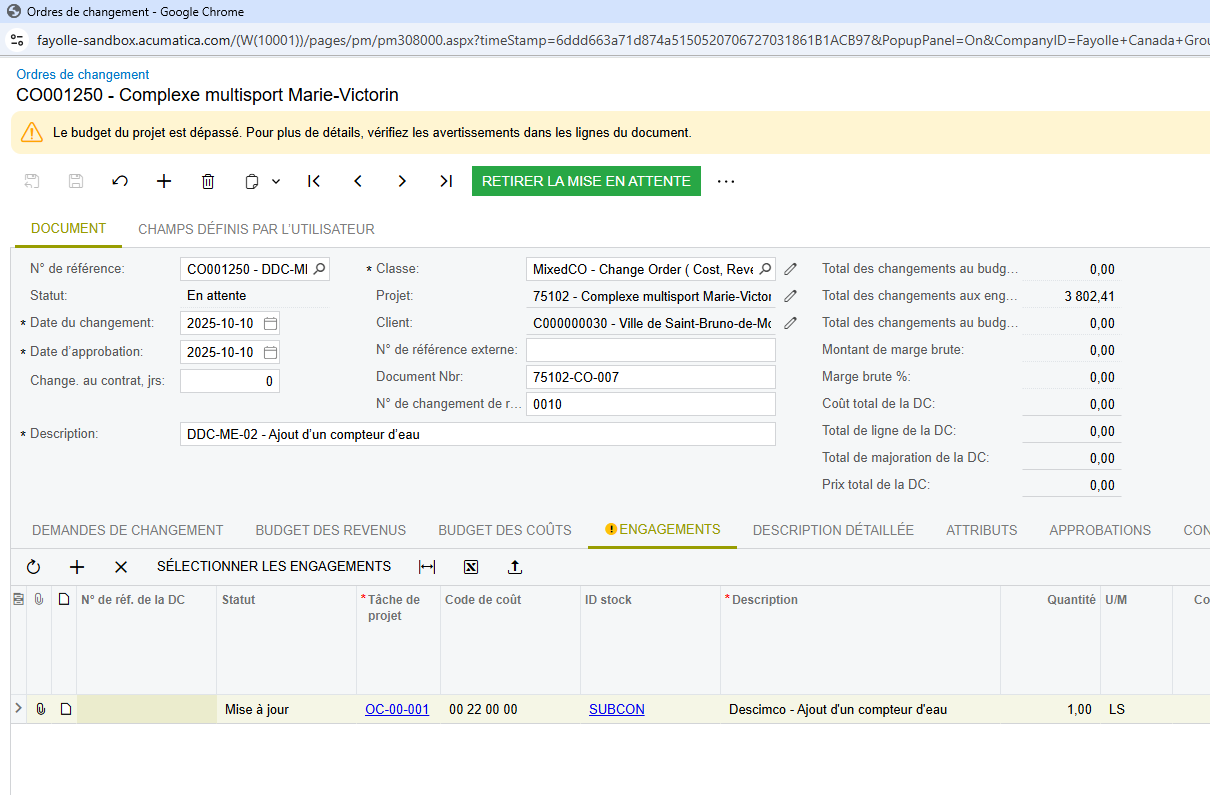Open the more actions ellipsis menu
Image resolution: width=1210 pixels, height=795 pixels.
click(726, 181)
